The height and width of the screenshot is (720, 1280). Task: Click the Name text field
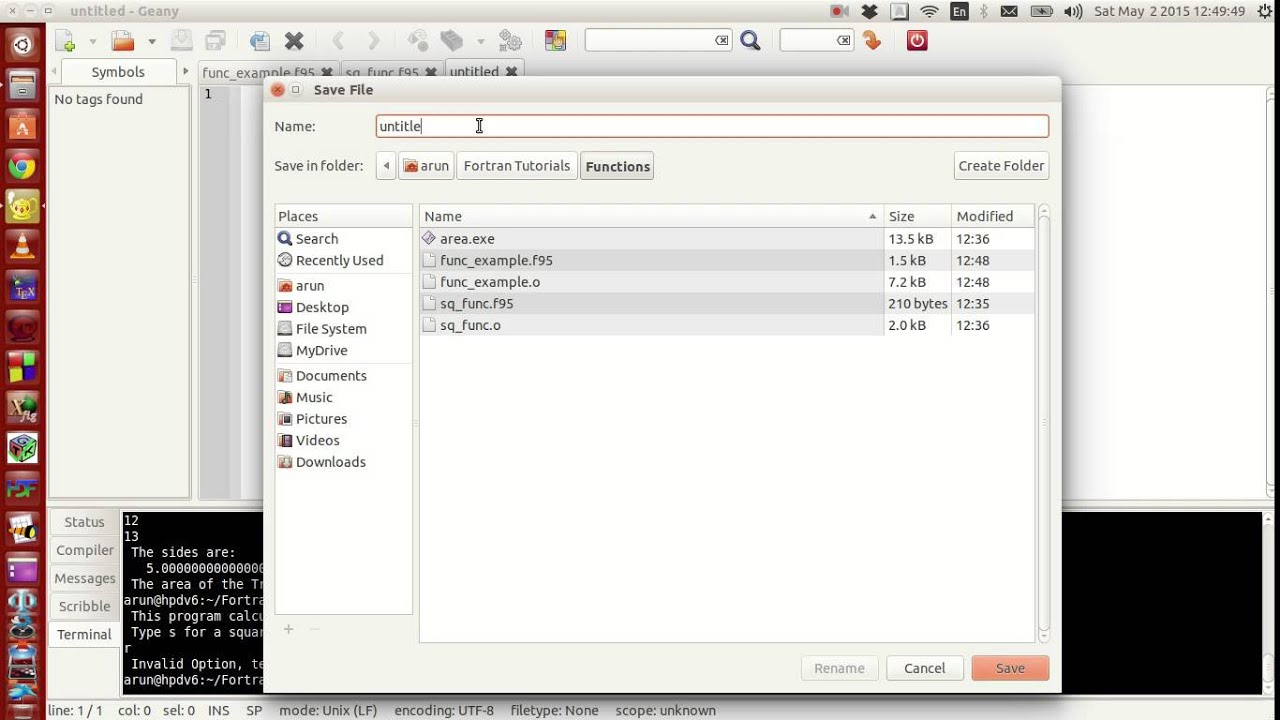(712, 126)
